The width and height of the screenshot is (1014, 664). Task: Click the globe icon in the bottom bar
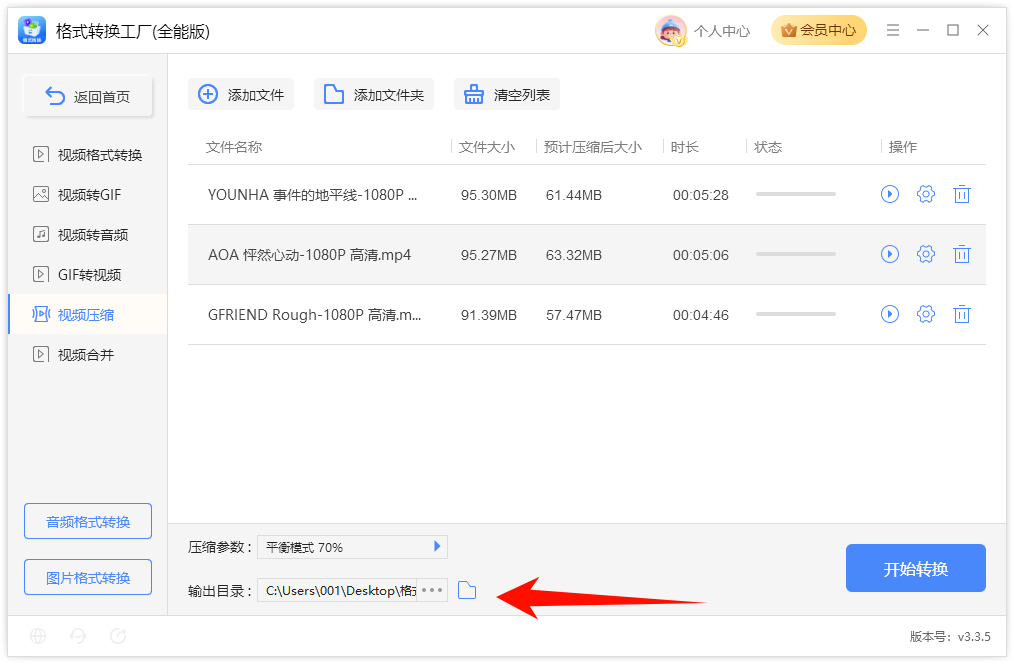38,636
